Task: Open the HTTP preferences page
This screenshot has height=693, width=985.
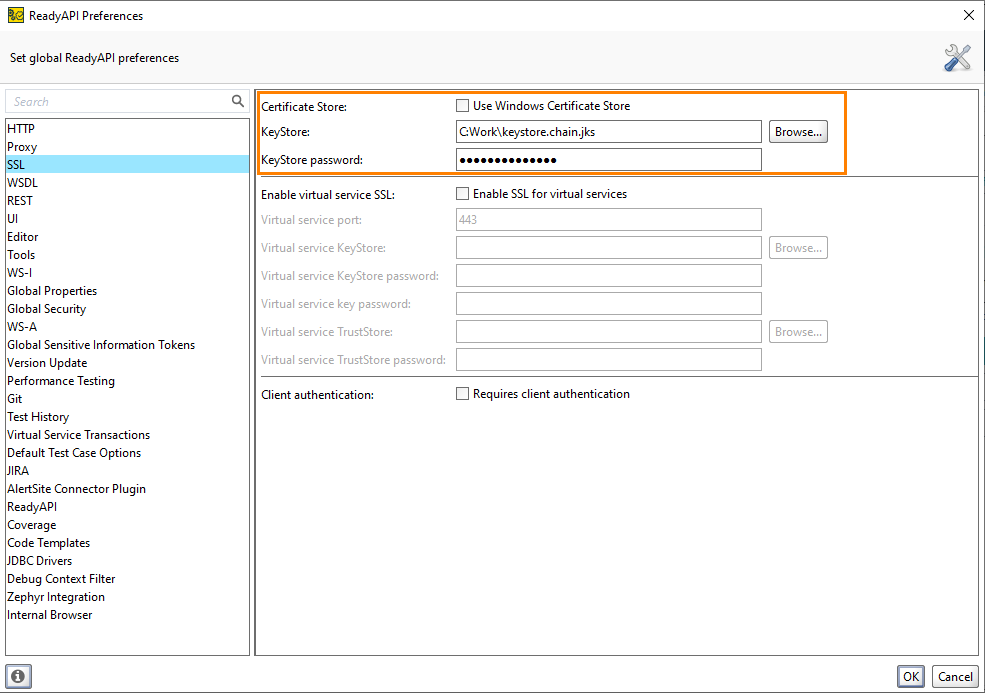Action: pyautogui.click(x=127, y=128)
